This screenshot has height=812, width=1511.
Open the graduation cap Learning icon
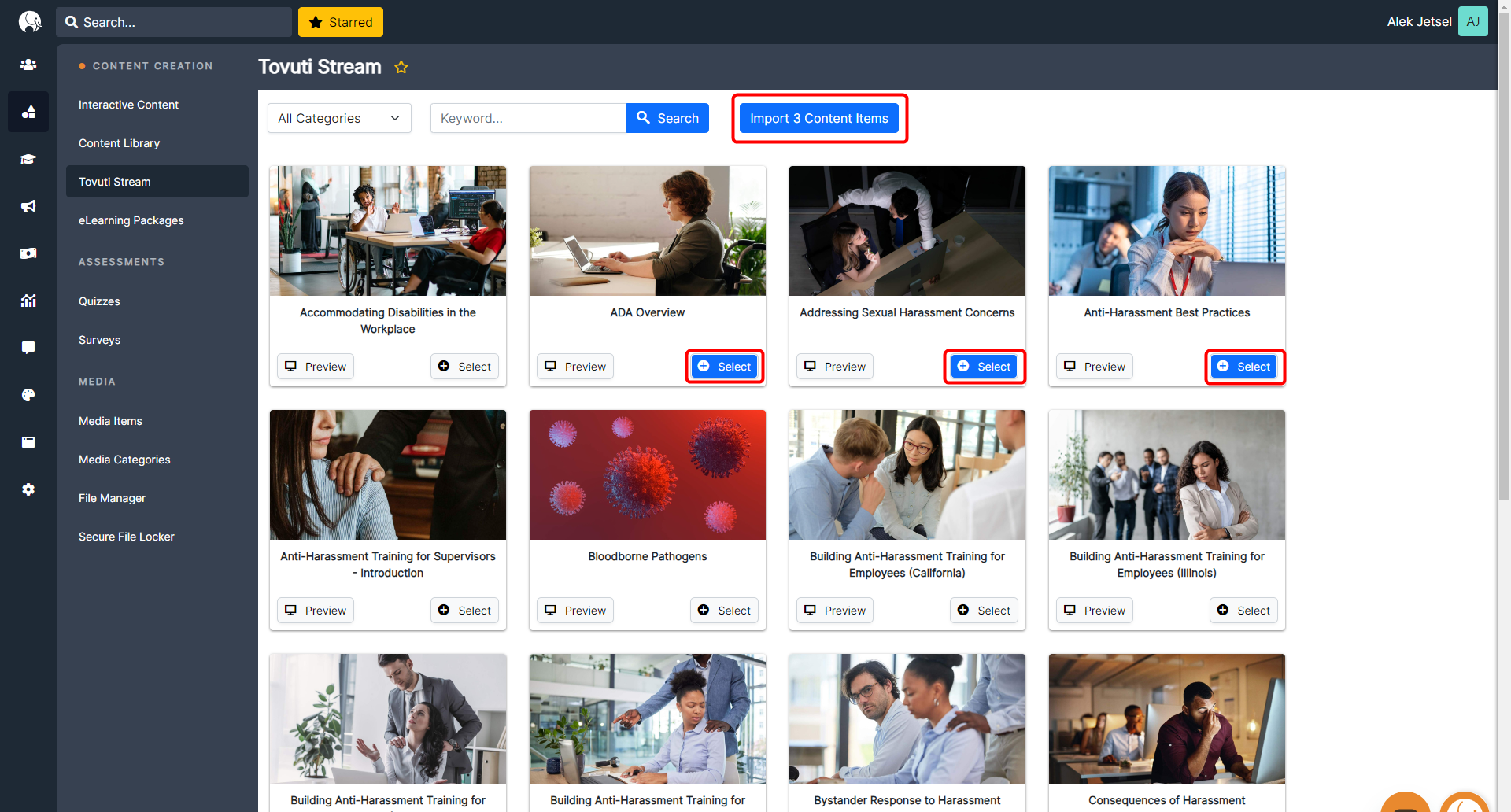coord(28,159)
